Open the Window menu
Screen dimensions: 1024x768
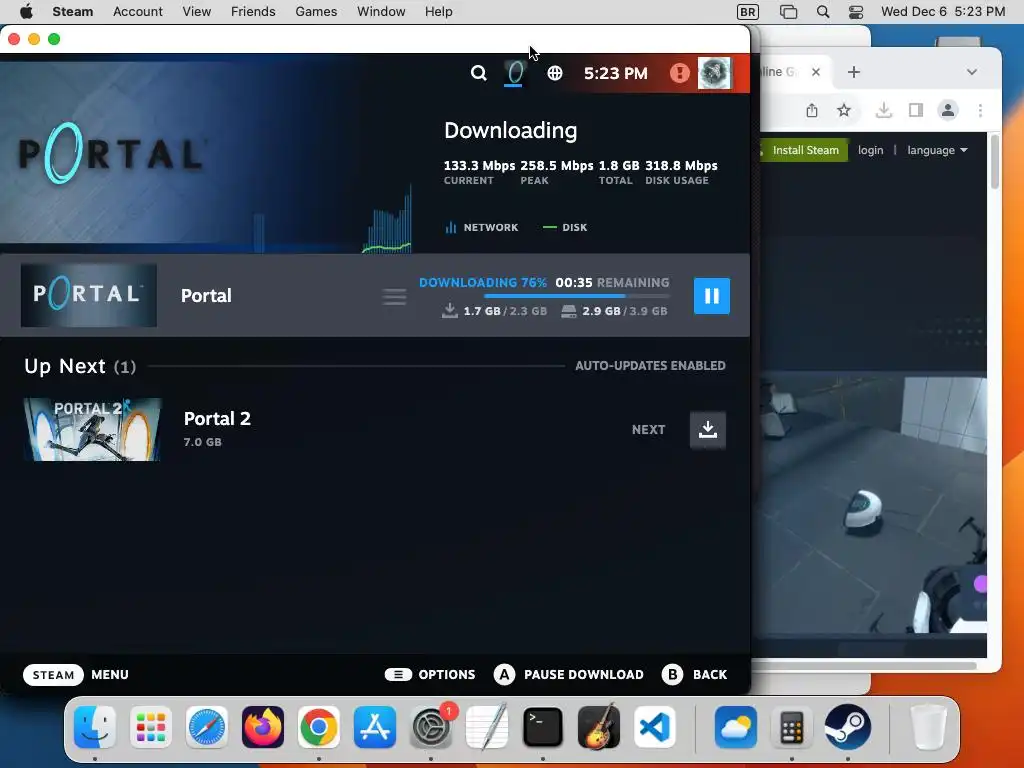(381, 12)
